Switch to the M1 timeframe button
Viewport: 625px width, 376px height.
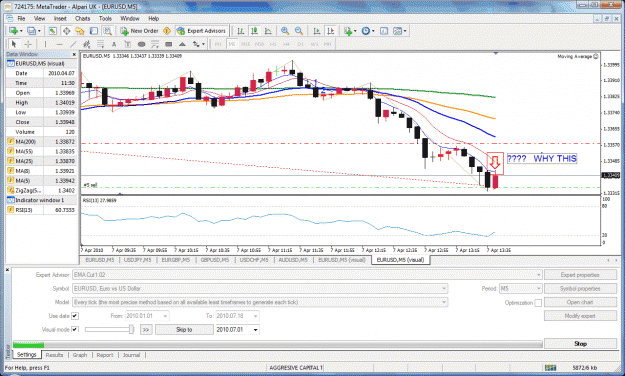pos(218,44)
